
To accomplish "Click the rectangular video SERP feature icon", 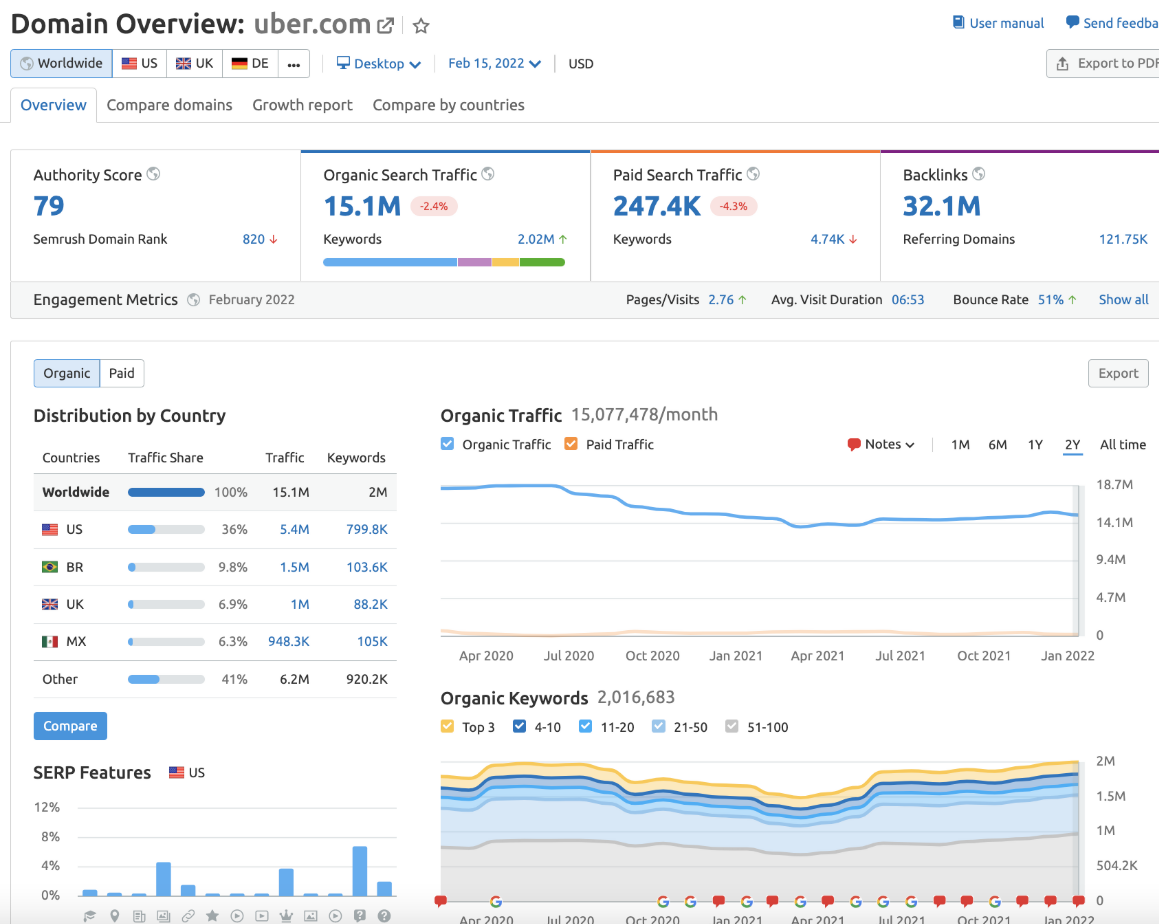I will click(262, 916).
